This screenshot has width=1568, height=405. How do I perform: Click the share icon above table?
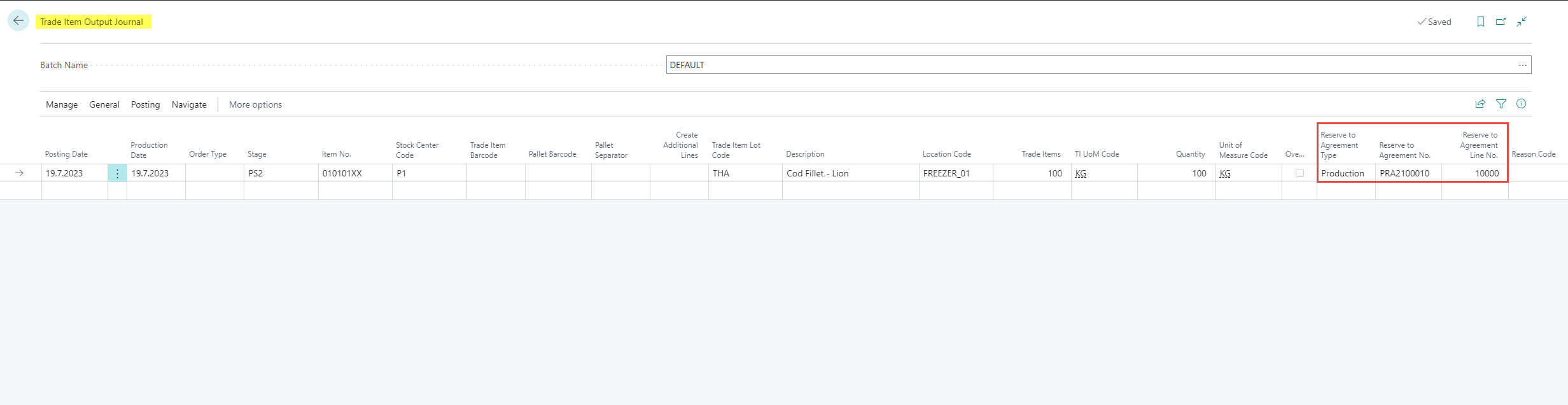(x=1480, y=104)
